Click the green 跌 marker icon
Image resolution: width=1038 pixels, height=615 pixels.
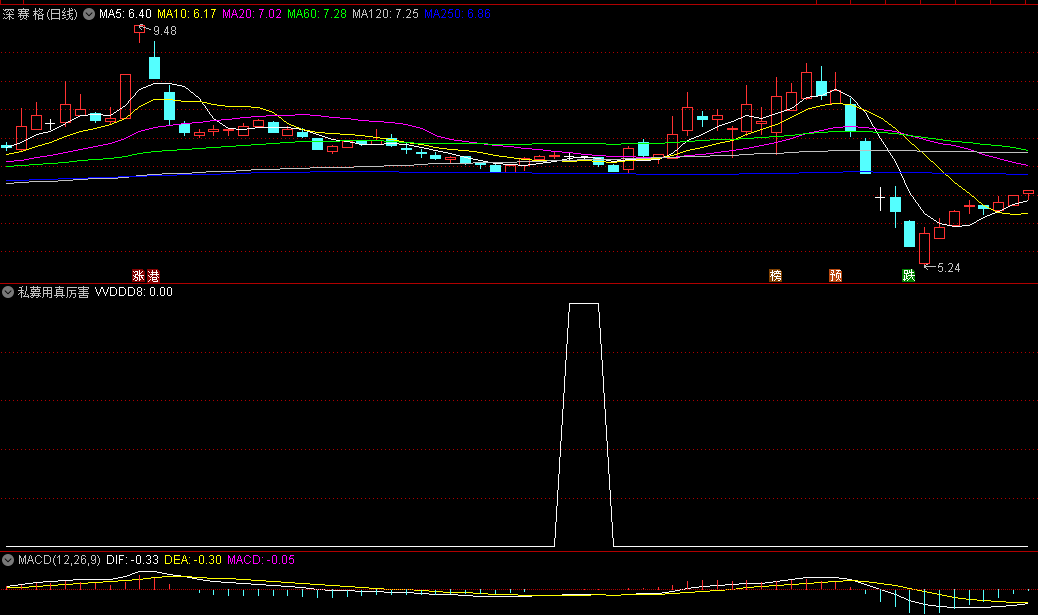(x=908, y=275)
